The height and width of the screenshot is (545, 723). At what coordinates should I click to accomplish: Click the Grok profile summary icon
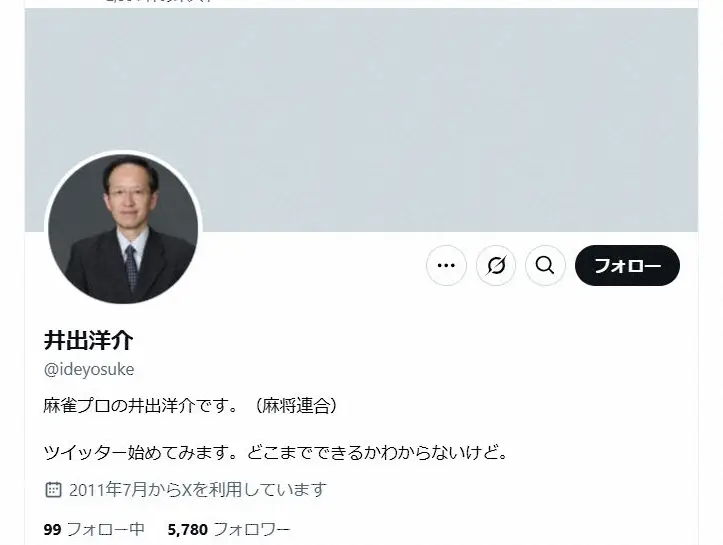[496, 266]
